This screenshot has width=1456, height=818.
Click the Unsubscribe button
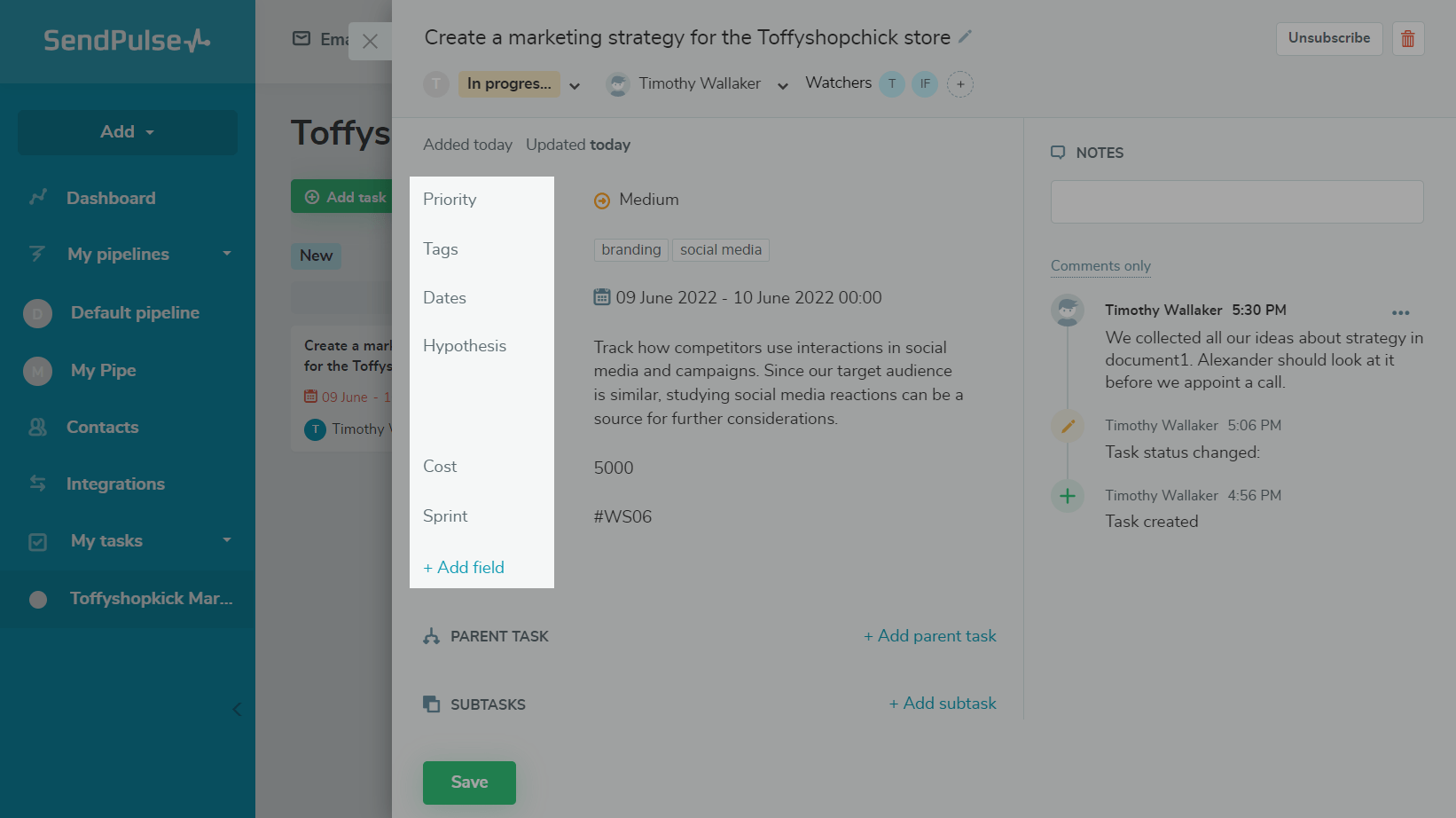point(1329,38)
